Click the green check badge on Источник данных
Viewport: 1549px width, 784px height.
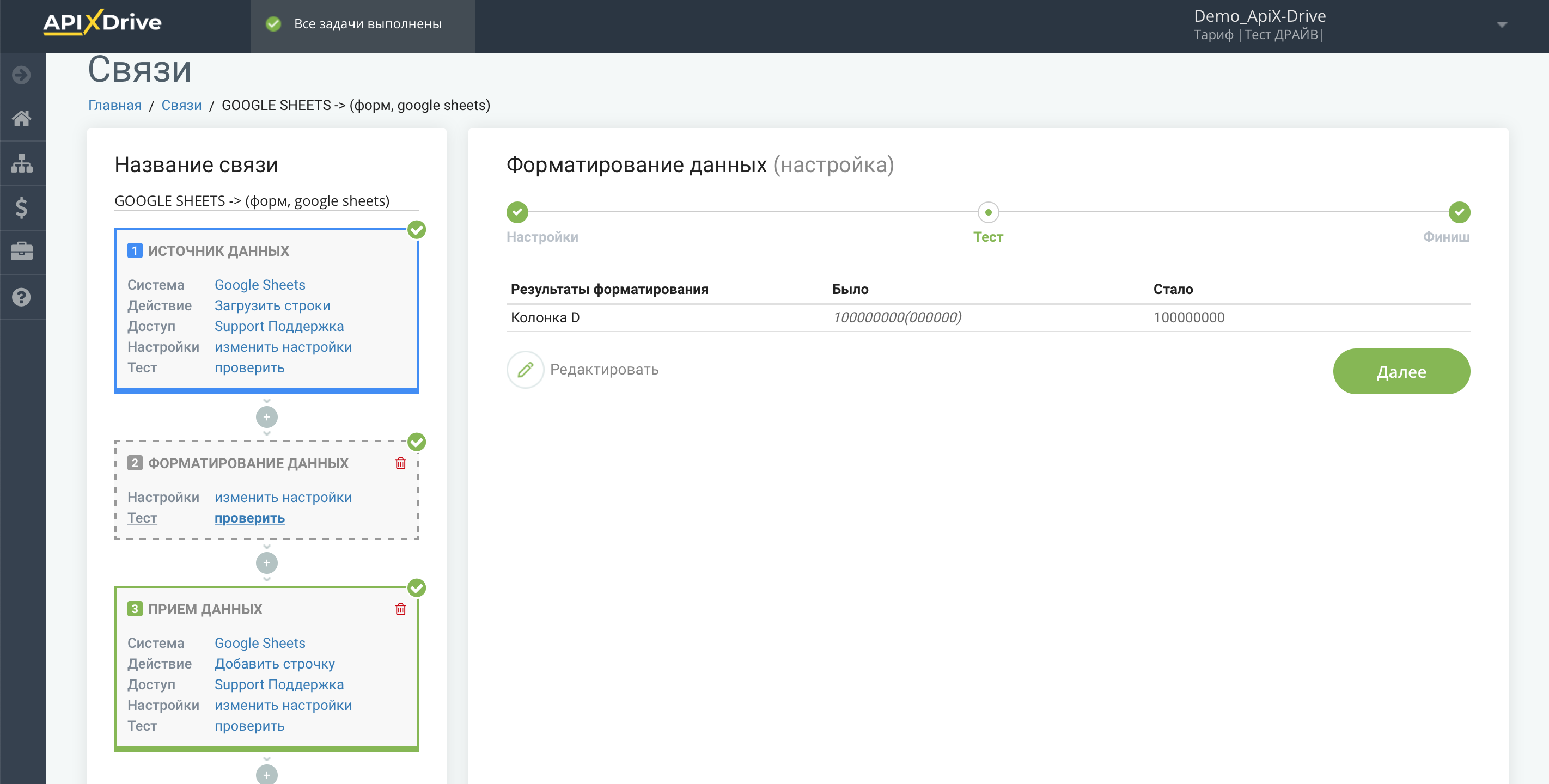(x=417, y=230)
